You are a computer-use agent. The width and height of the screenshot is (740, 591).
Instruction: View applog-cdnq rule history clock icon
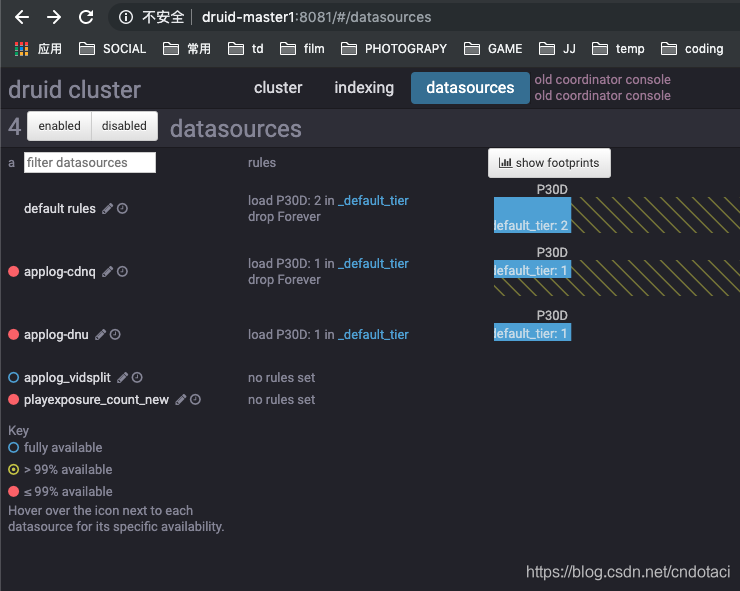click(122, 271)
